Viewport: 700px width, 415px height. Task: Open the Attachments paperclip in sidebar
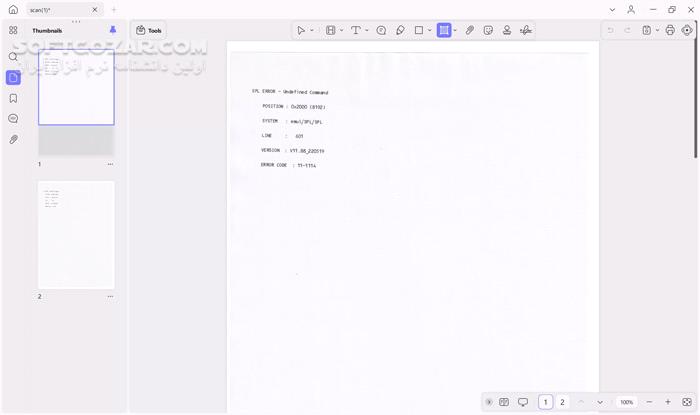[x=13, y=139]
